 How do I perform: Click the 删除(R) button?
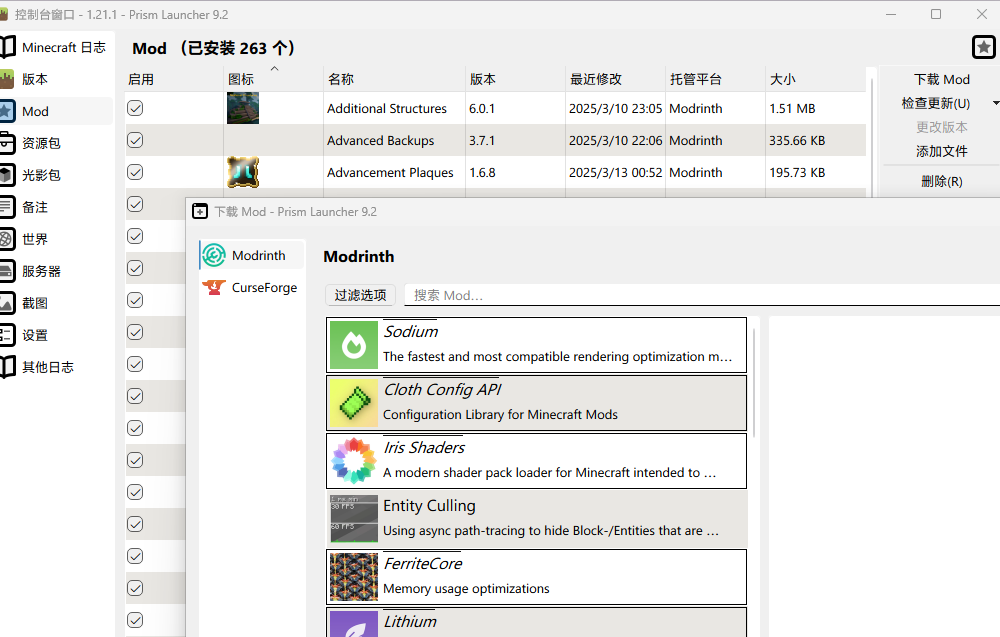coord(941,181)
